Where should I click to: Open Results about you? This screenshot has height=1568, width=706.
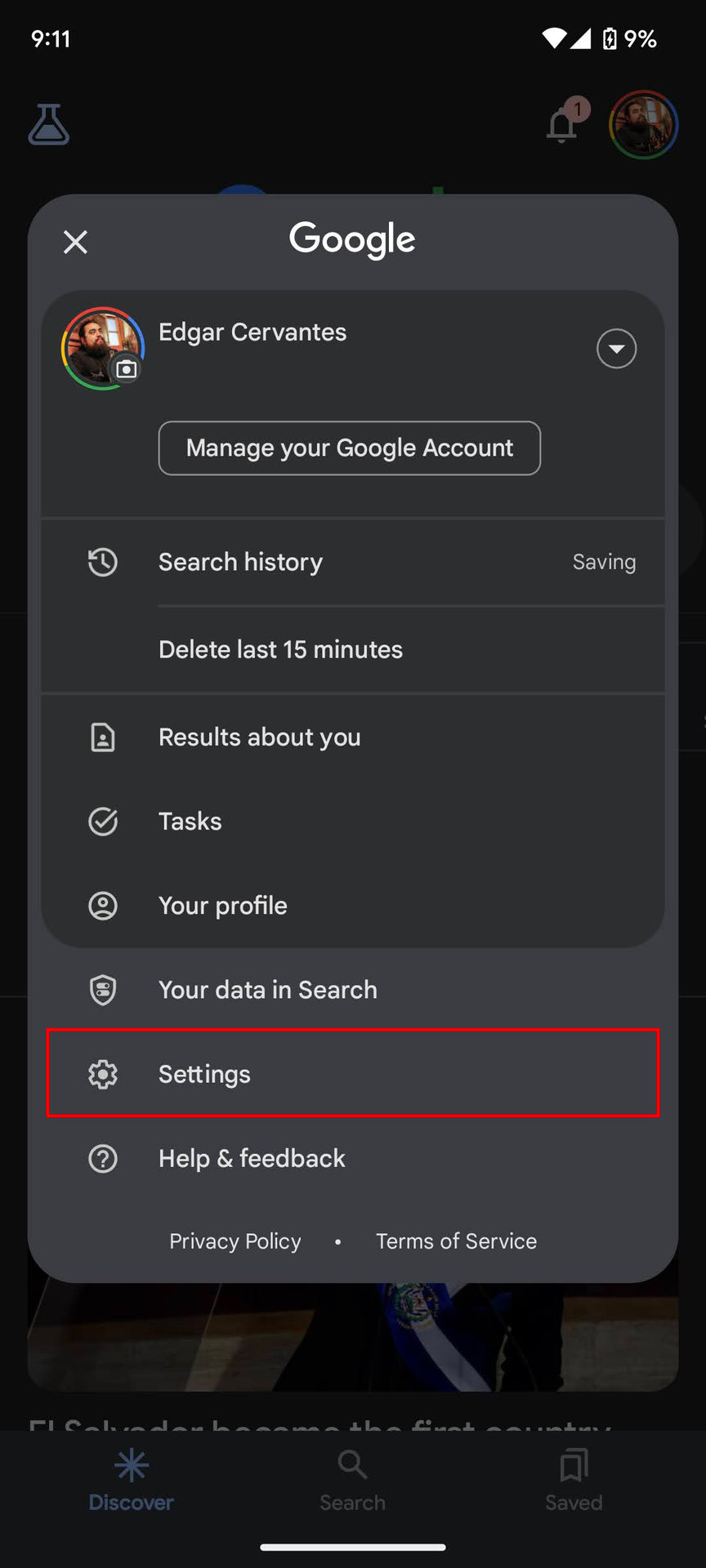(x=259, y=737)
